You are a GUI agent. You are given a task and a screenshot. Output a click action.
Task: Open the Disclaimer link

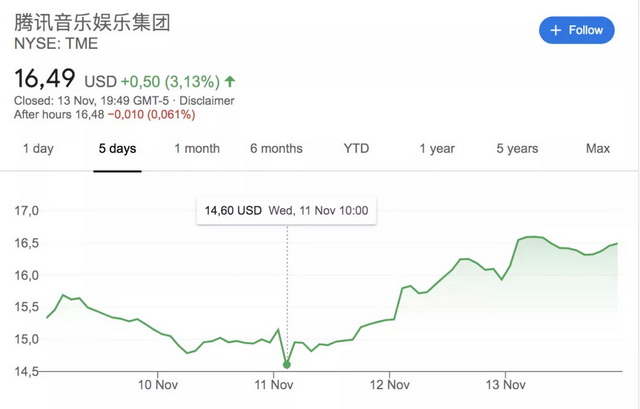(x=206, y=100)
